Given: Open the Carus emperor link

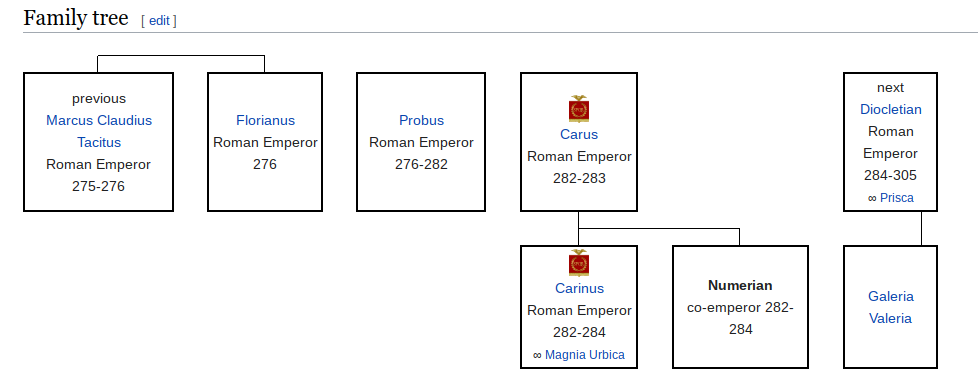Looking at the screenshot, I should [579, 135].
